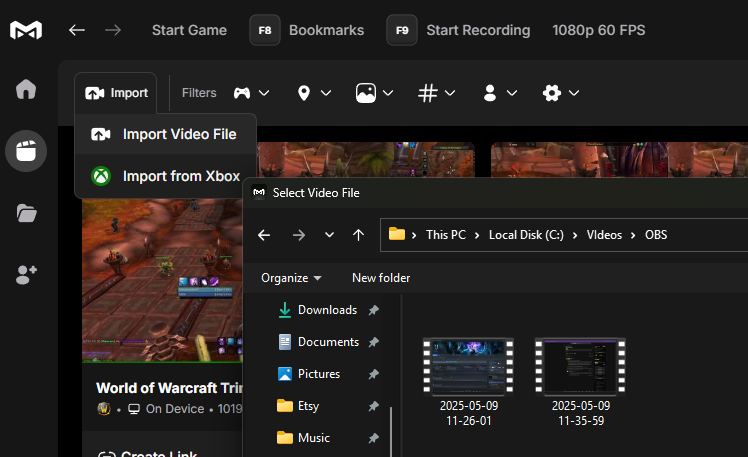Image resolution: width=748 pixels, height=457 pixels.
Task: Open the recent locations chevron in the dialog
Action: 329,235
